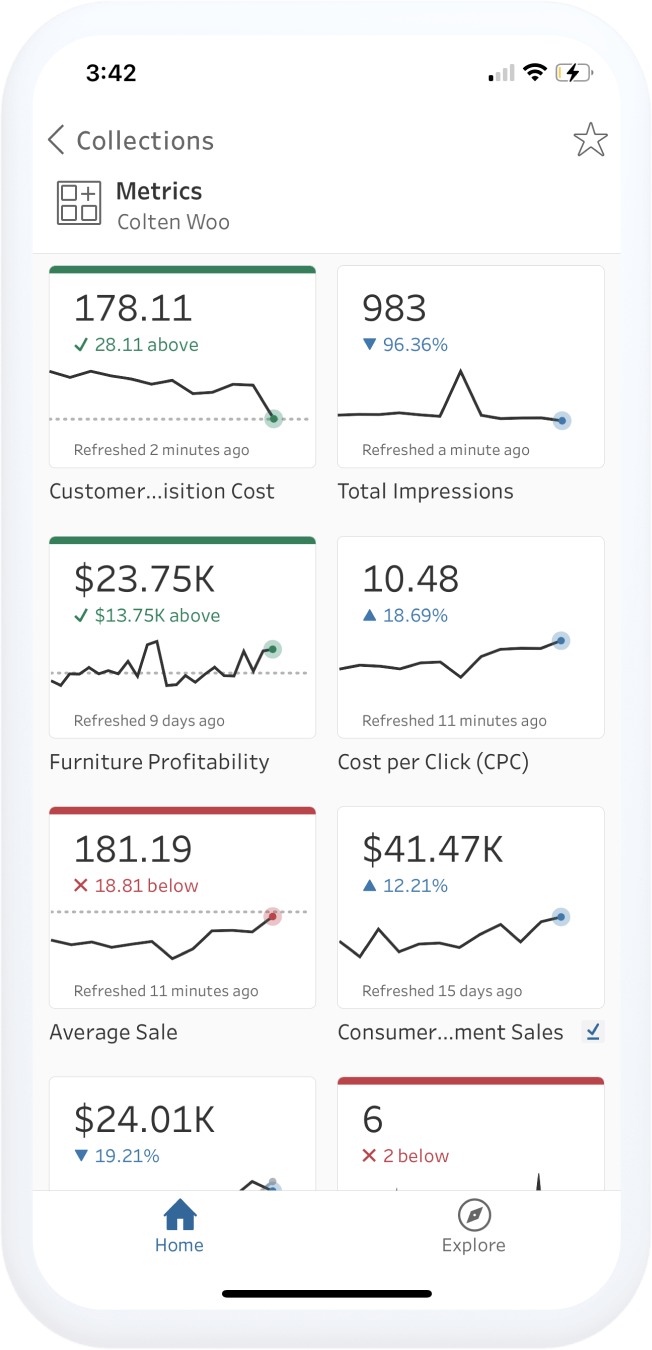
Task: Click the Customer…isition Cost label
Action: (162, 491)
